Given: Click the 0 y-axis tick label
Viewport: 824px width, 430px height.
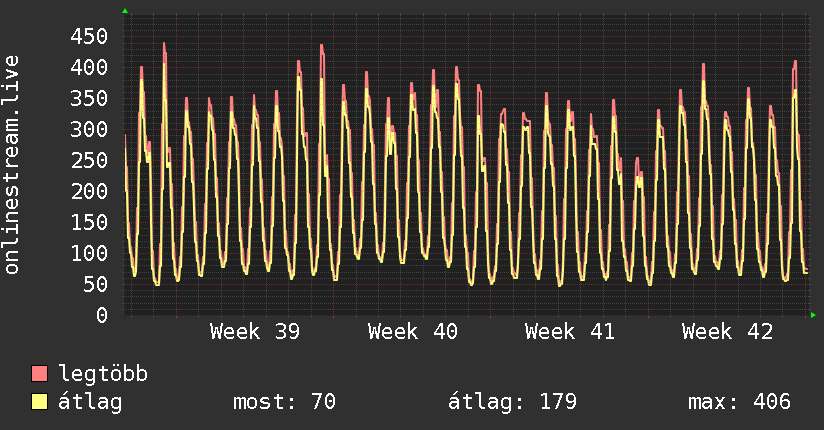Looking at the screenshot, I should pos(102,315).
